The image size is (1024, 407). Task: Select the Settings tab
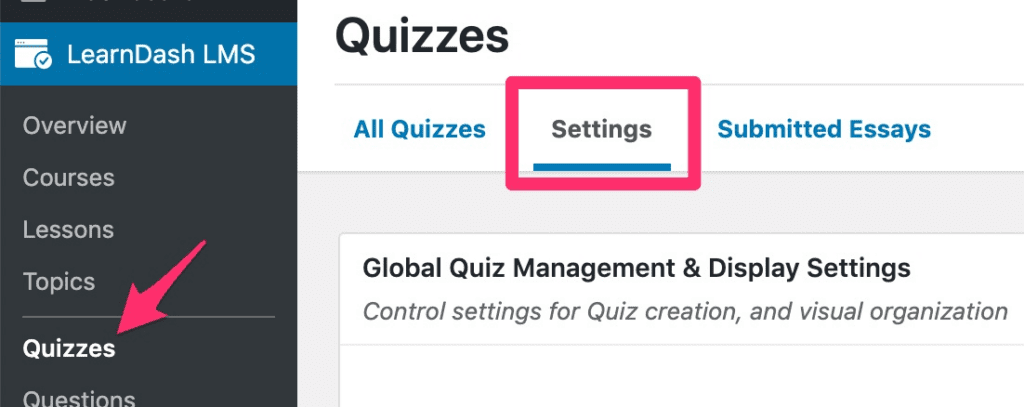click(x=601, y=129)
